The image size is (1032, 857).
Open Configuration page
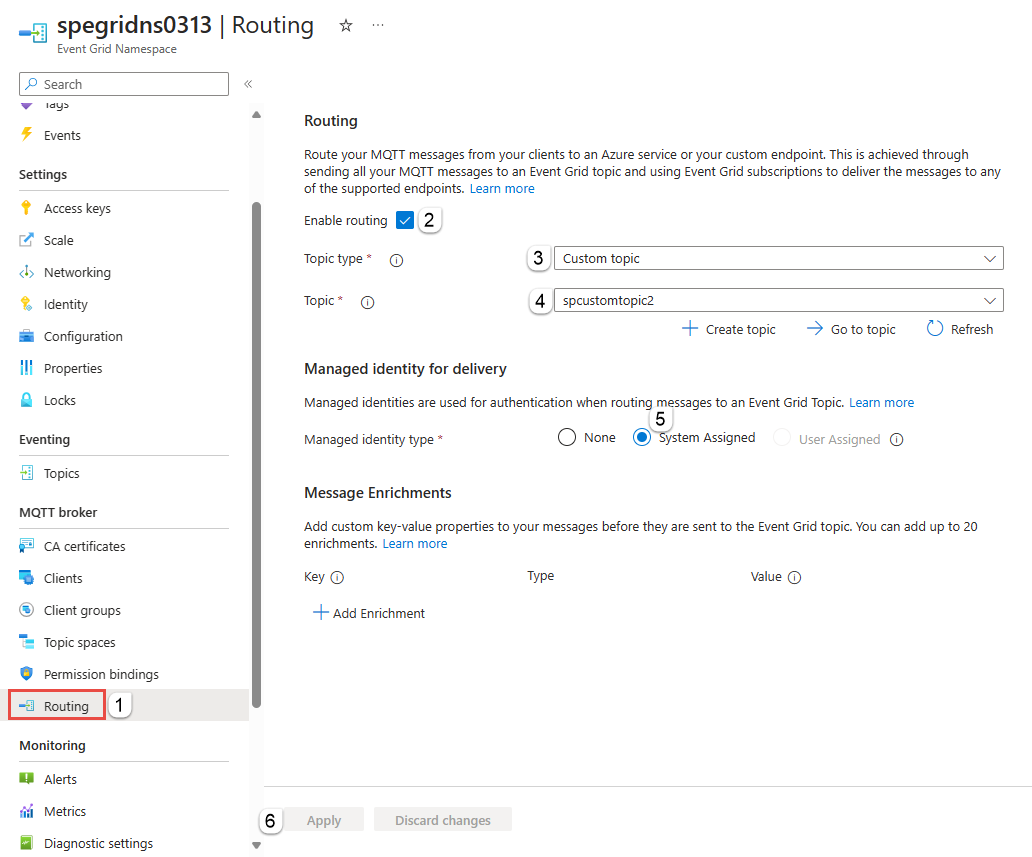click(x=83, y=336)
